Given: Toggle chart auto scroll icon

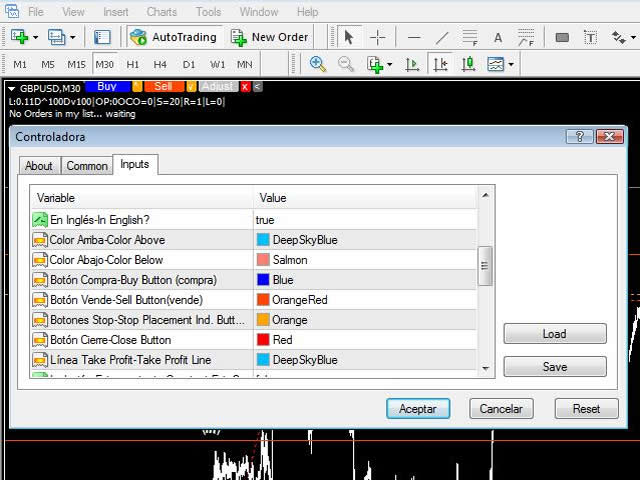Looking at the screenshot, I should (x=412, y=64).
